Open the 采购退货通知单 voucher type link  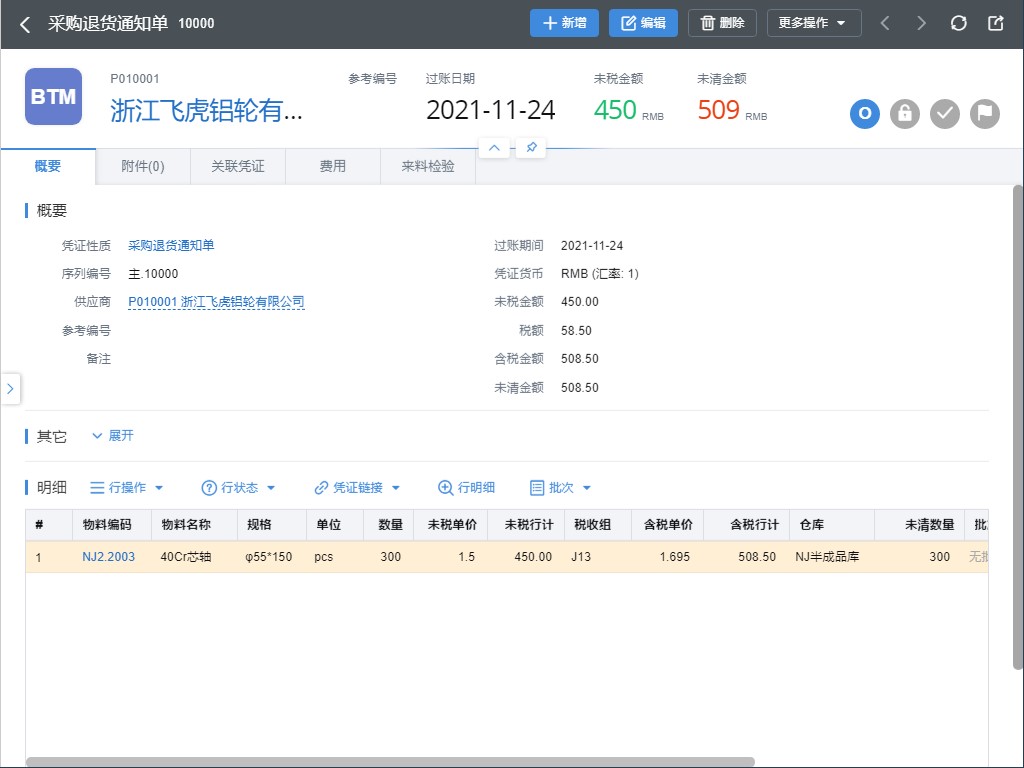[x=171, y=246]
